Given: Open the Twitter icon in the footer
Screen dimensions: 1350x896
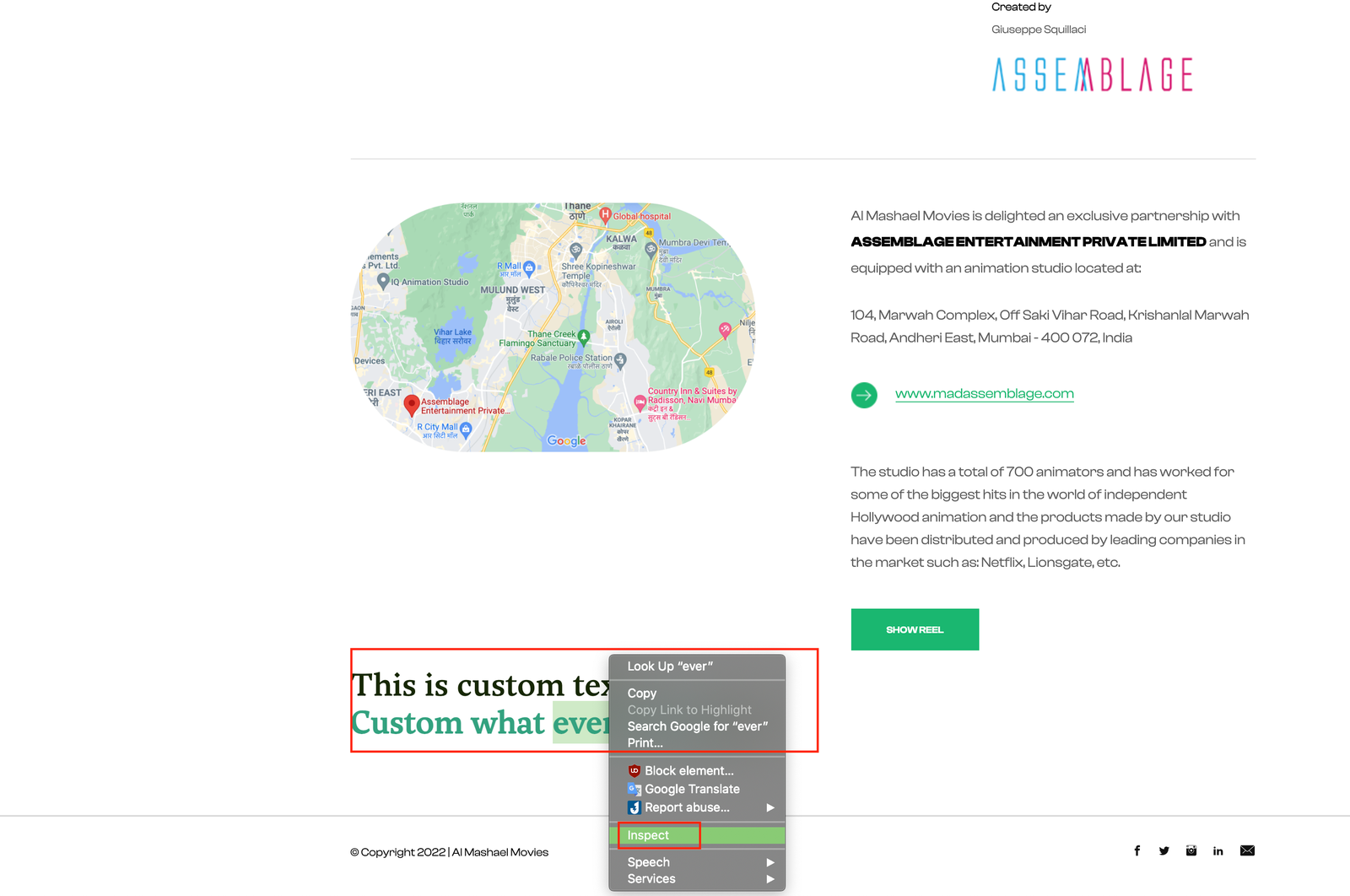Looking at the screenshot, I should [1164, 850].
